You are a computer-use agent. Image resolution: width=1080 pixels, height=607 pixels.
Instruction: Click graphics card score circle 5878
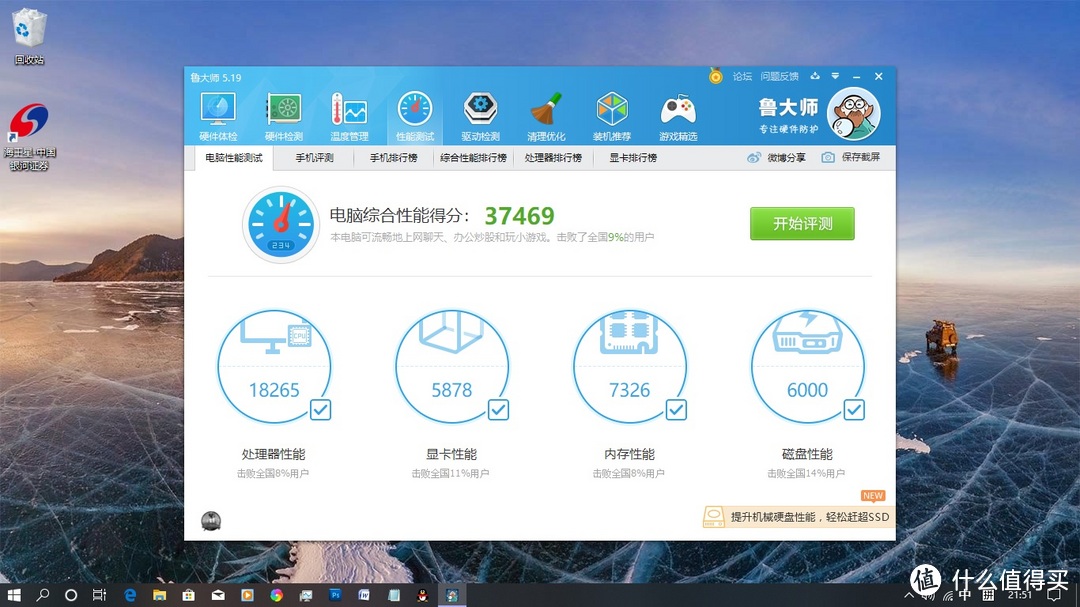[x=452, y=367]
